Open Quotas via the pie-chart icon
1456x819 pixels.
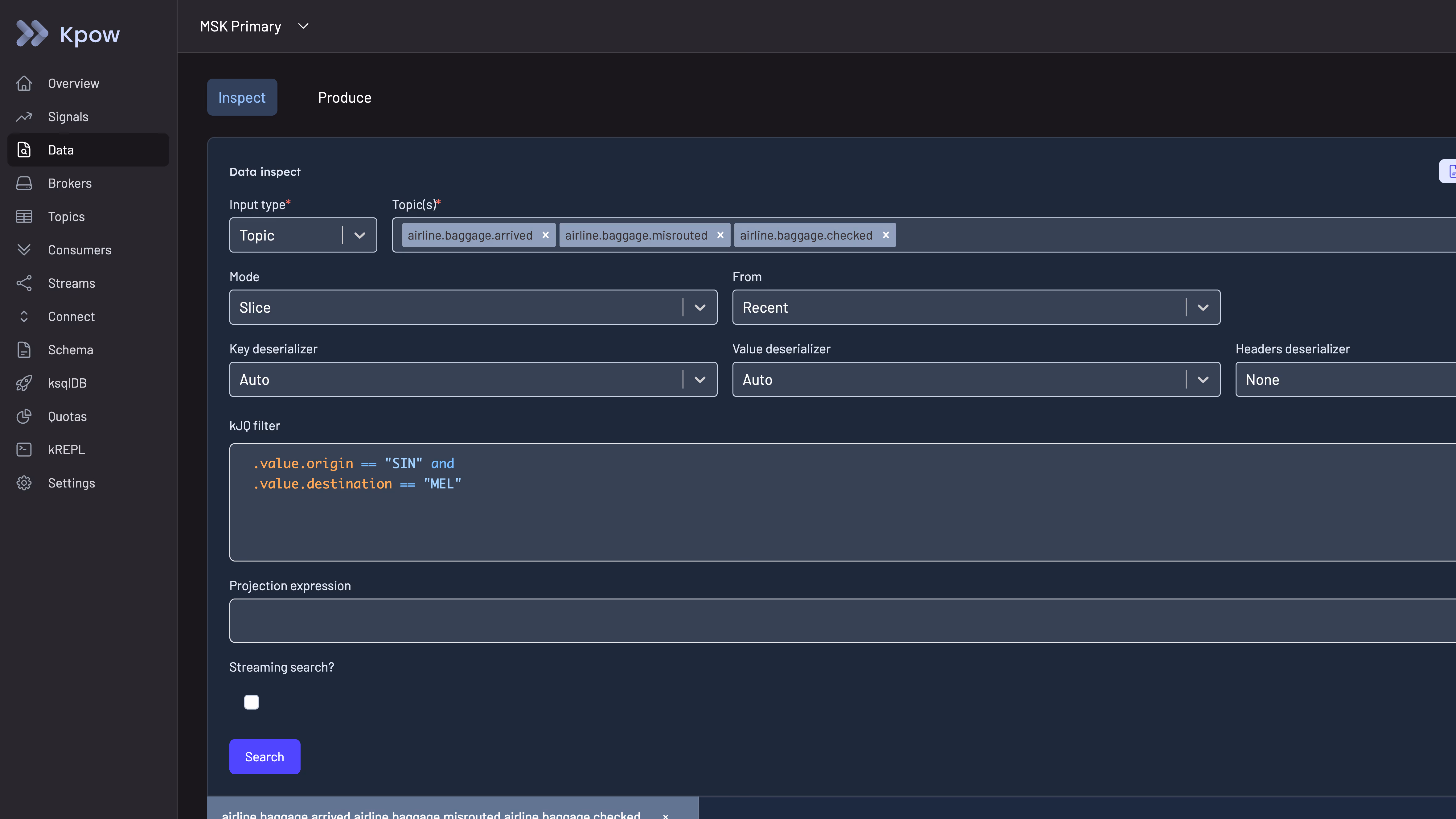24,417
